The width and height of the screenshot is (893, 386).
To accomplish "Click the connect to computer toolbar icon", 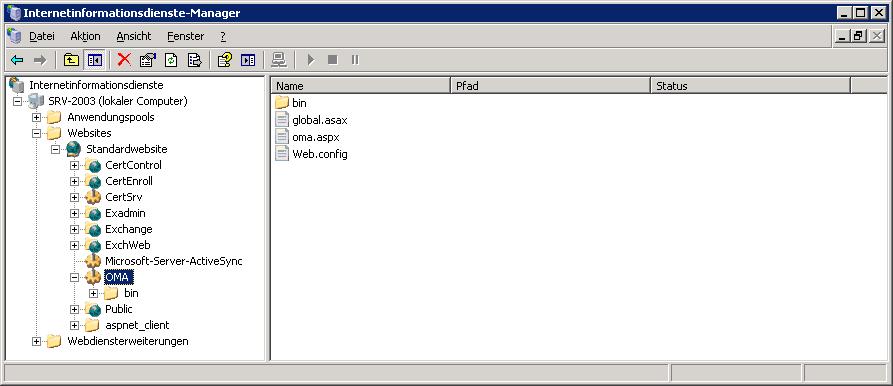I will click(278, 60).
